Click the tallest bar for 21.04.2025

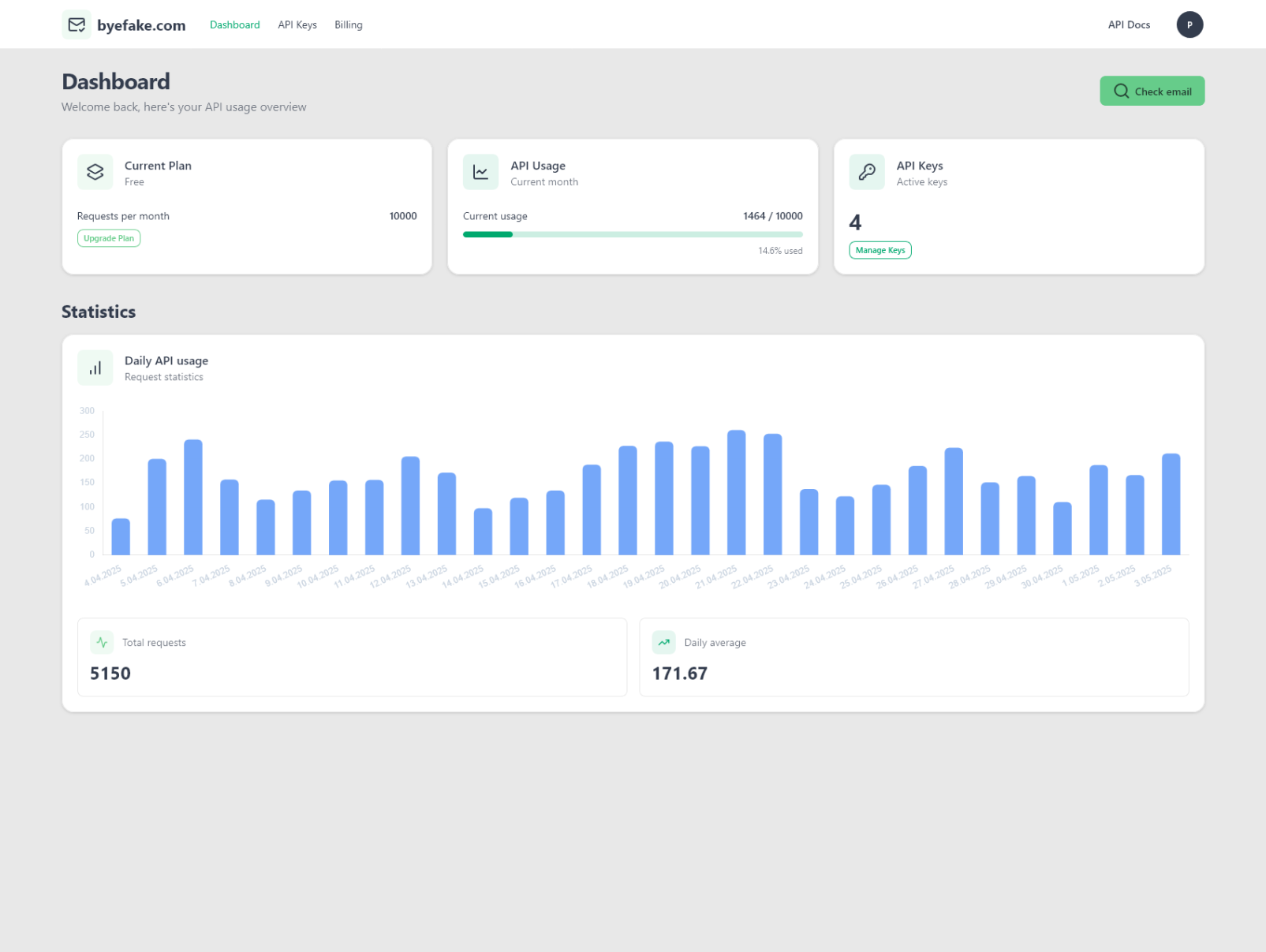pos(737,493)
